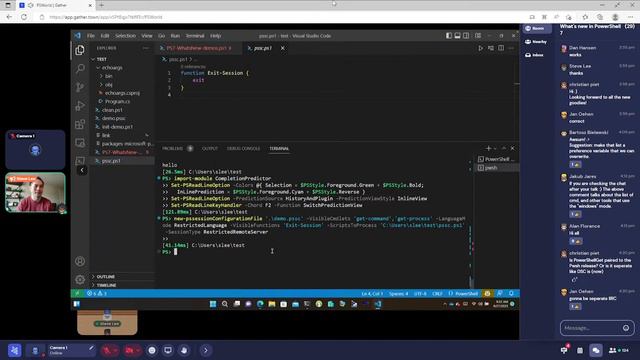Open demo.pssc in the explorer
This screenshot has width=640, height=360.
[x=113, y=118]
